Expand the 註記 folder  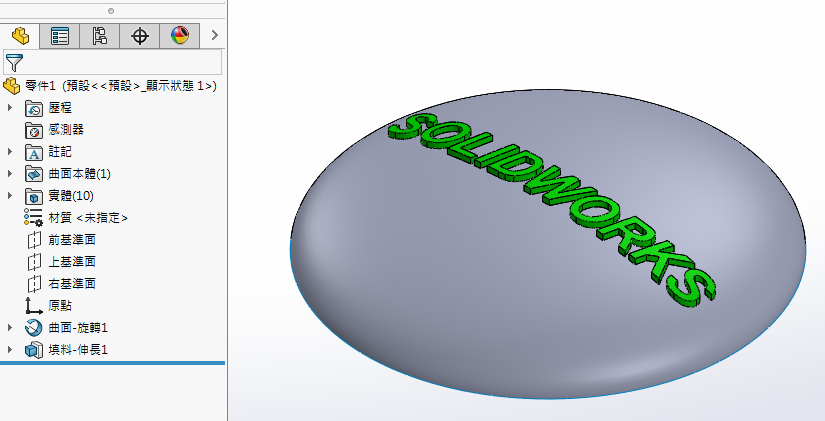pyautogui.click(x=9, y=152)
